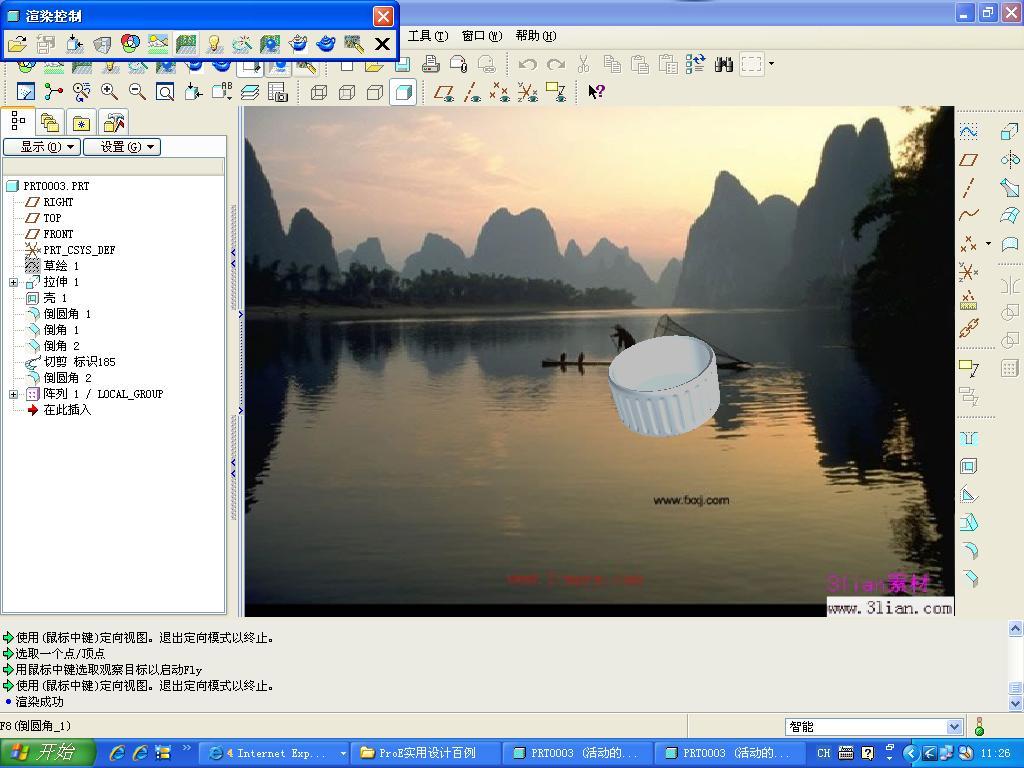
Task: Select PRT0003.PRT in model tree
Action: point(56,186)
